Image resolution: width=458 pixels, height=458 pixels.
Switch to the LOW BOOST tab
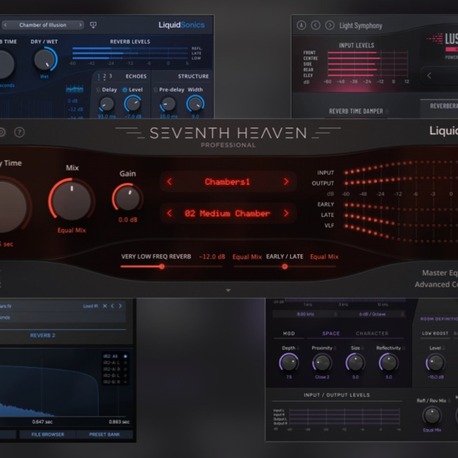pos(435,333)
